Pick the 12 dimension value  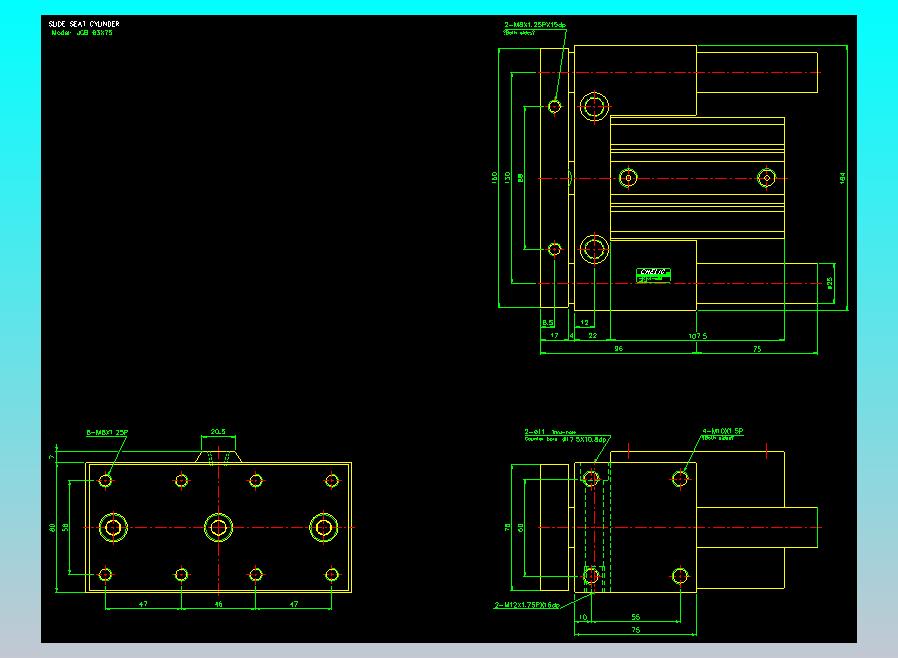point(585,323)
